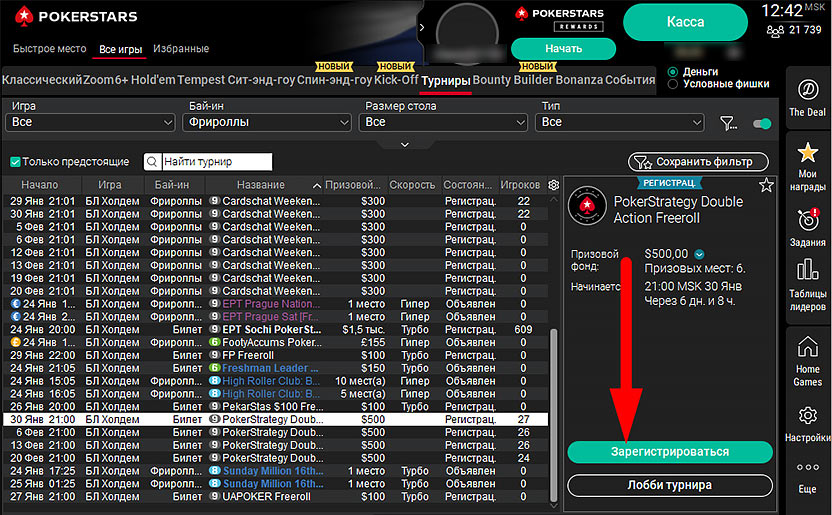
Task: Select Cardschat Weeken... row on 29 Янв
Action: click(276, 201)
